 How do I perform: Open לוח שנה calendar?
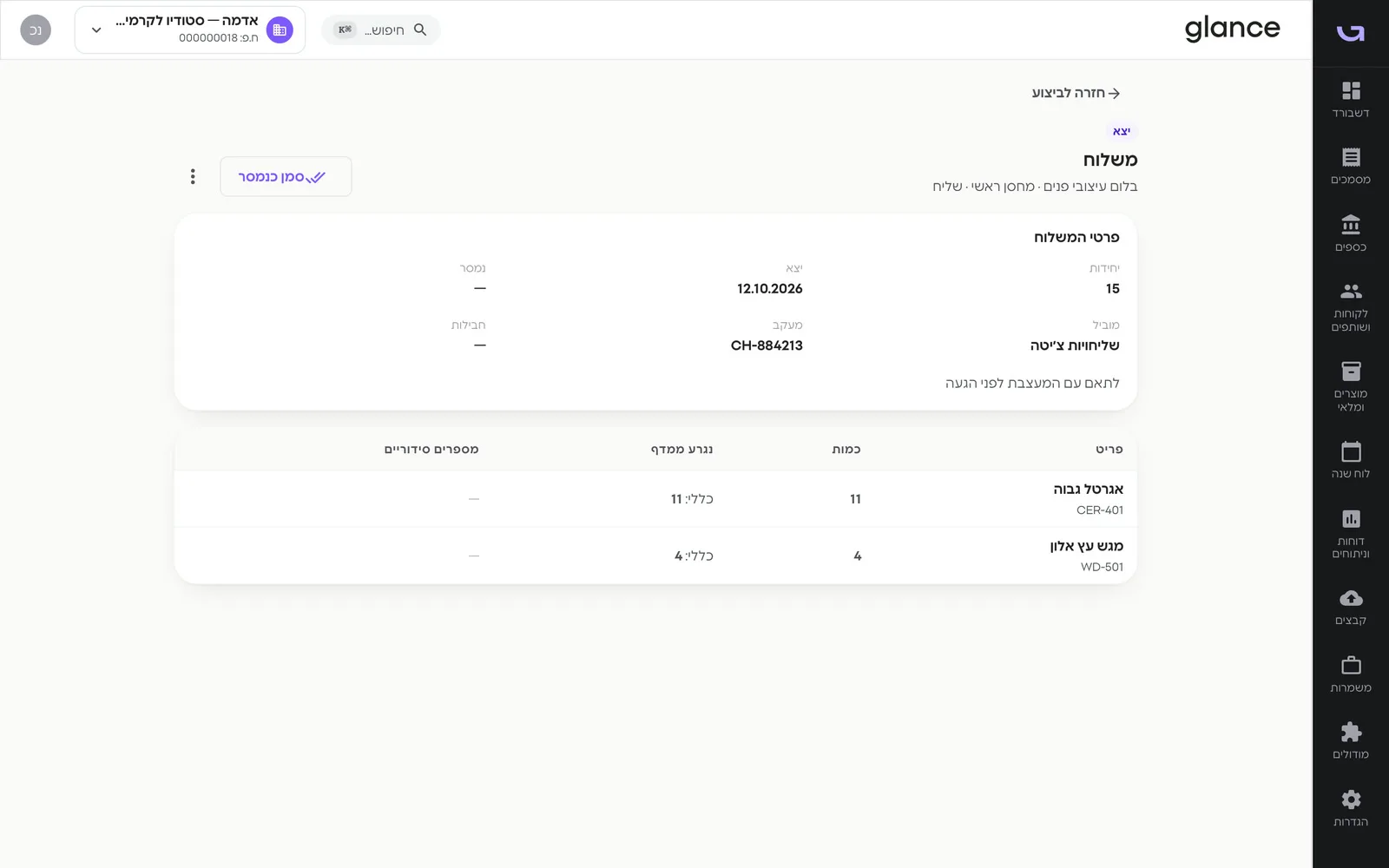pos(1351,461)
